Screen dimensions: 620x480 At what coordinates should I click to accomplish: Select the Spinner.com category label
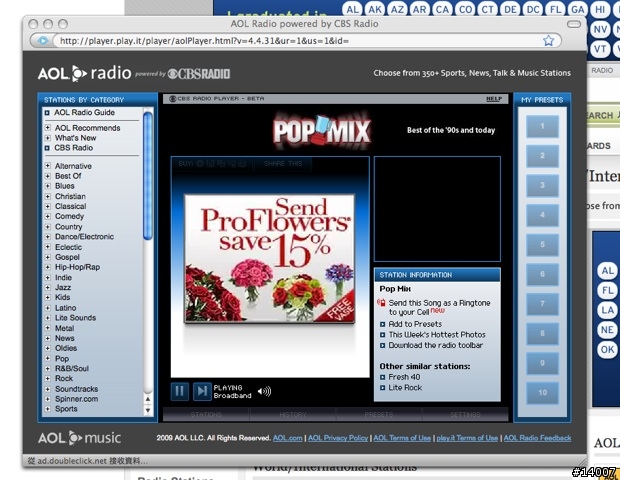click(76, 399)
